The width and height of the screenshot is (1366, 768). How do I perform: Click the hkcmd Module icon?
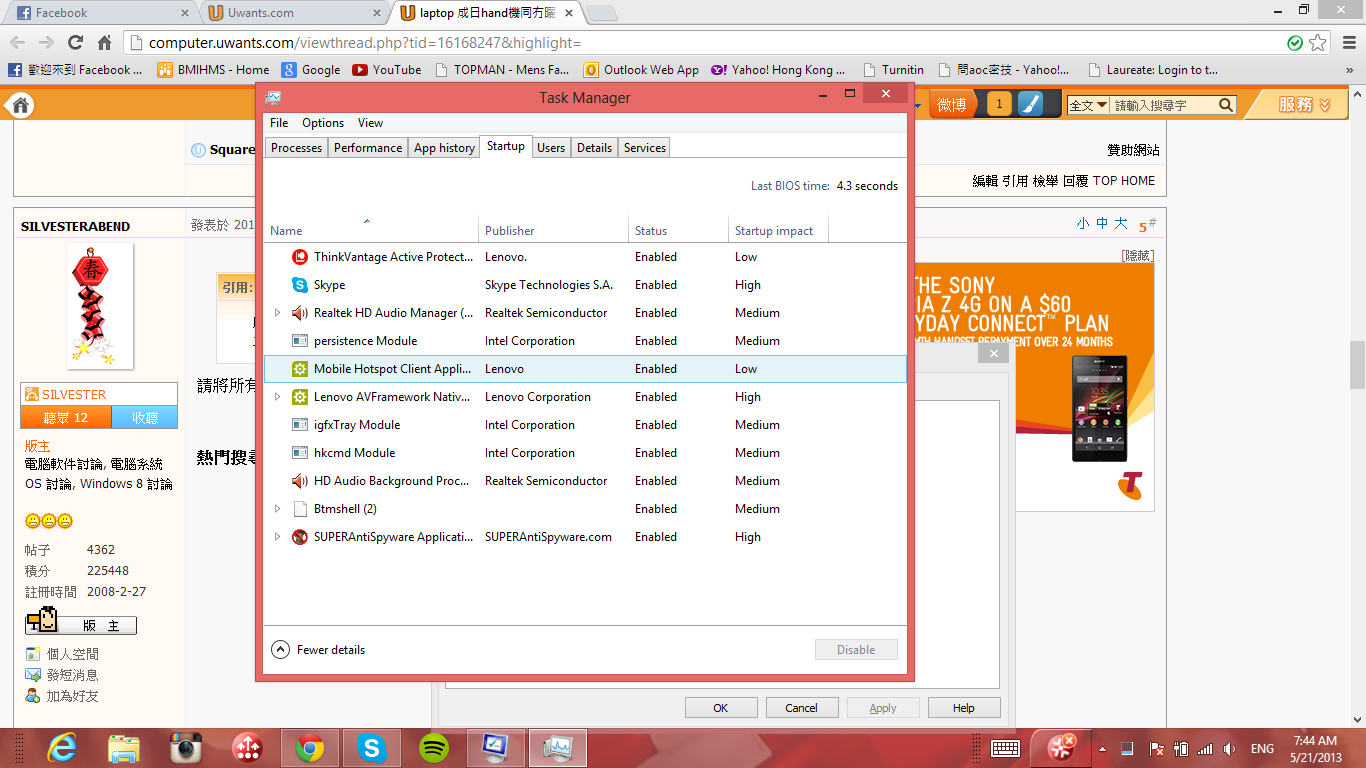coord(299,453)
